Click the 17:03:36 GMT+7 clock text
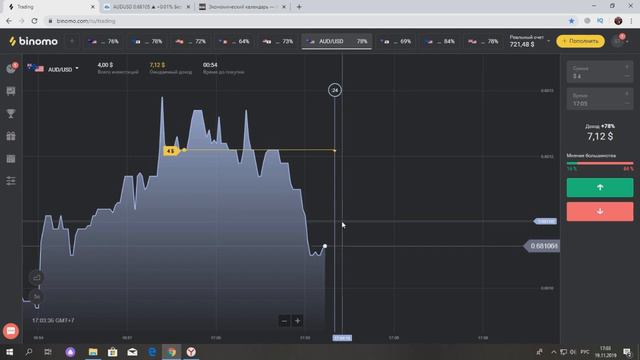640x360 pixels. click(x=53, y=321)
